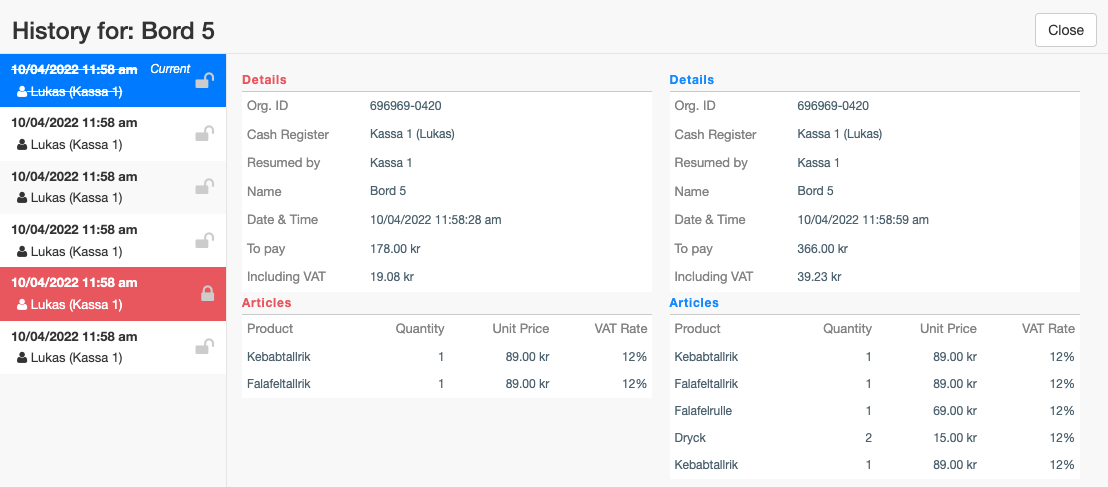
Task: Click the 'Current' label in blue entry
Action: pyautogui.click(x=170, y=69)
